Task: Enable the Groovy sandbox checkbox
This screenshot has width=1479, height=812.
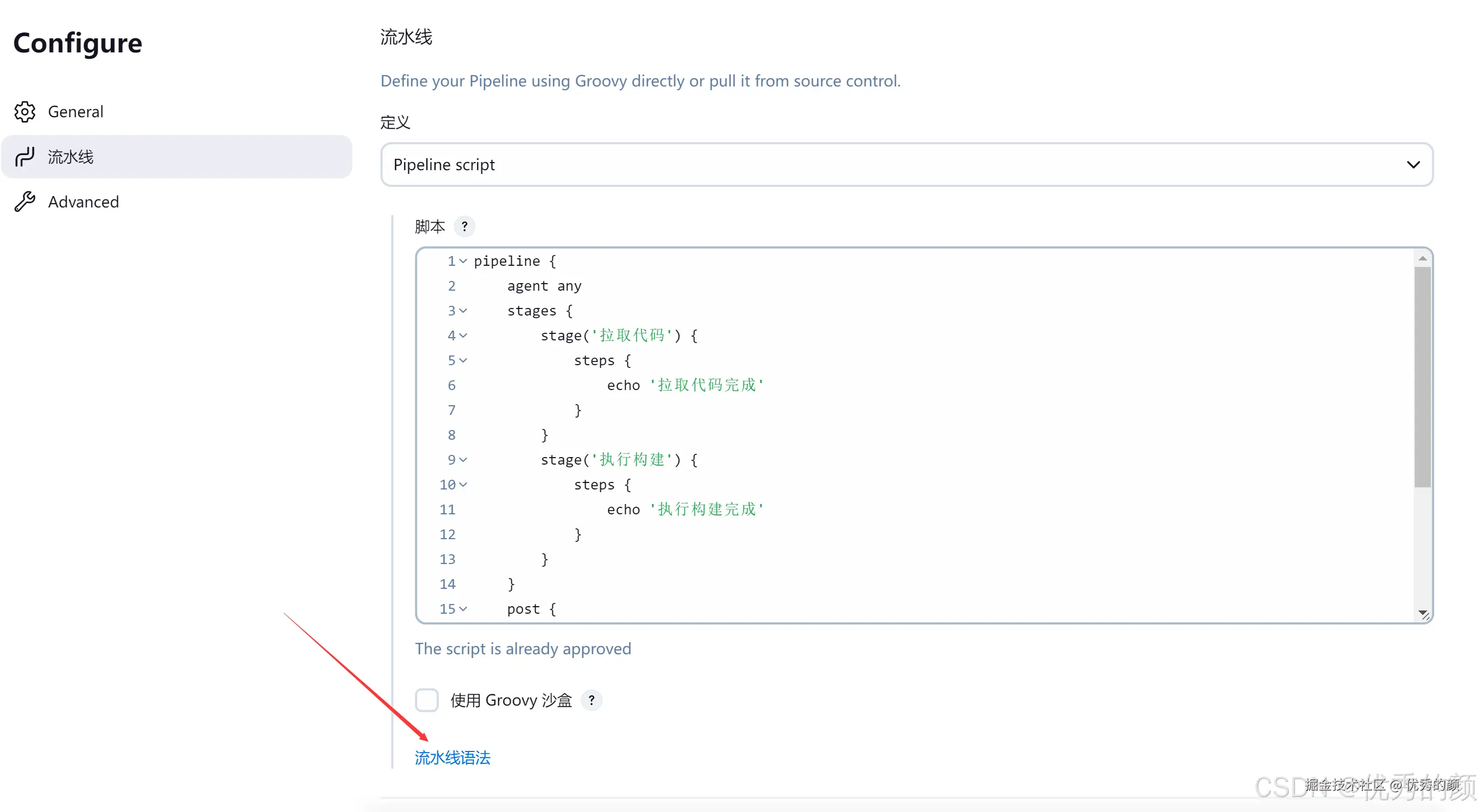Action: [426, 700]
